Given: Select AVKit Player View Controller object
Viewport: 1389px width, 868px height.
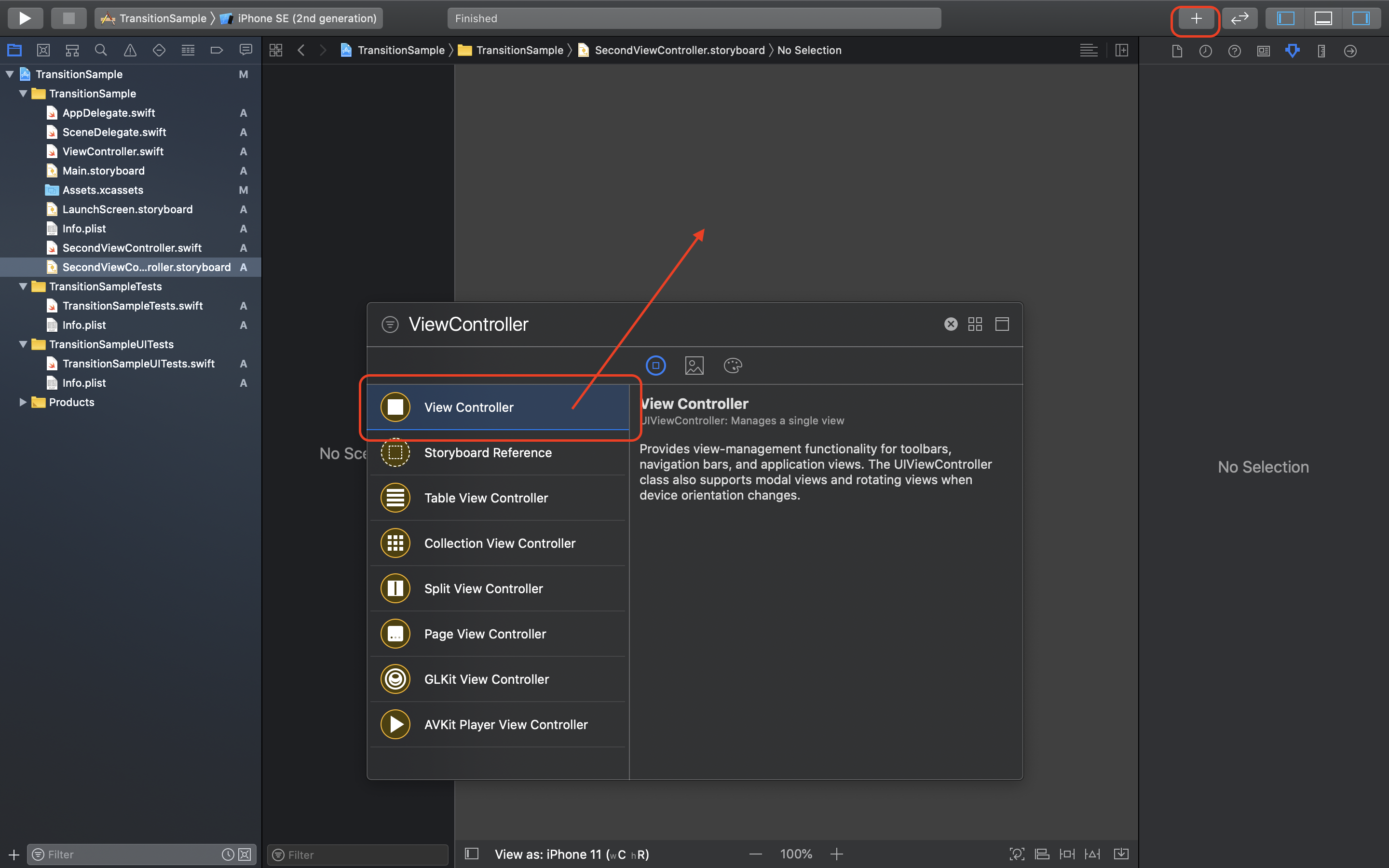Looking at the screenshot, I should 498,724.
